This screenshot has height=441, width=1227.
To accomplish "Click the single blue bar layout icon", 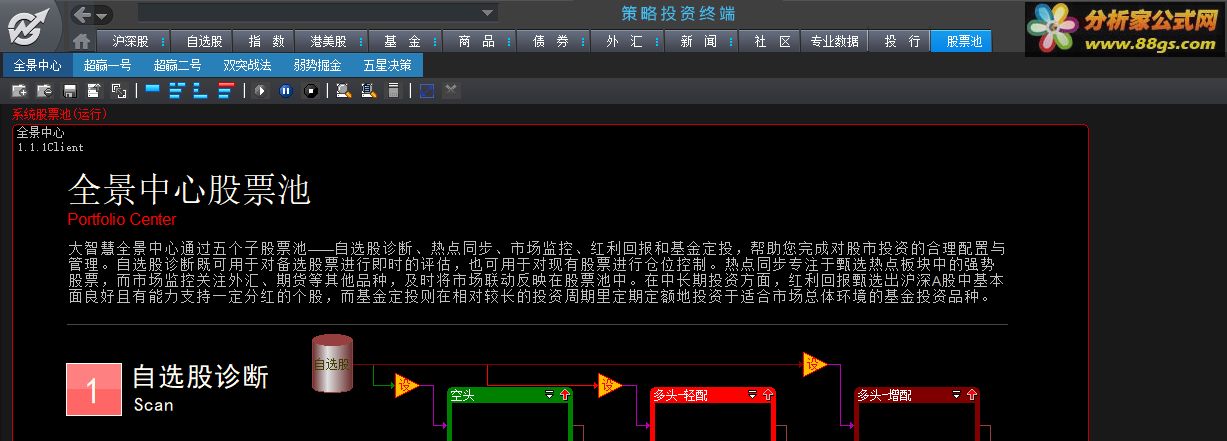I will pyautogui.click(x=153, y=88).
